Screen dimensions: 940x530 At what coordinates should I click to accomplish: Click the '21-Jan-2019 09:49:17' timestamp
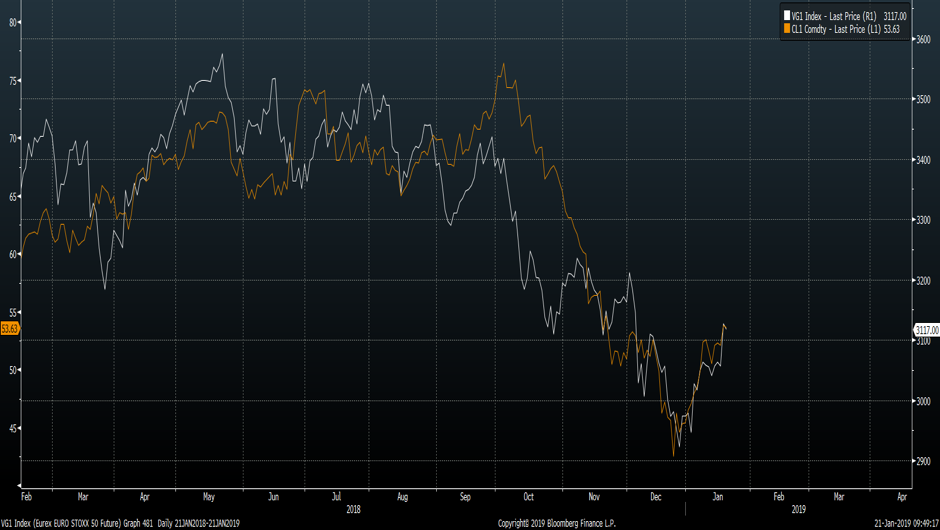906,524
